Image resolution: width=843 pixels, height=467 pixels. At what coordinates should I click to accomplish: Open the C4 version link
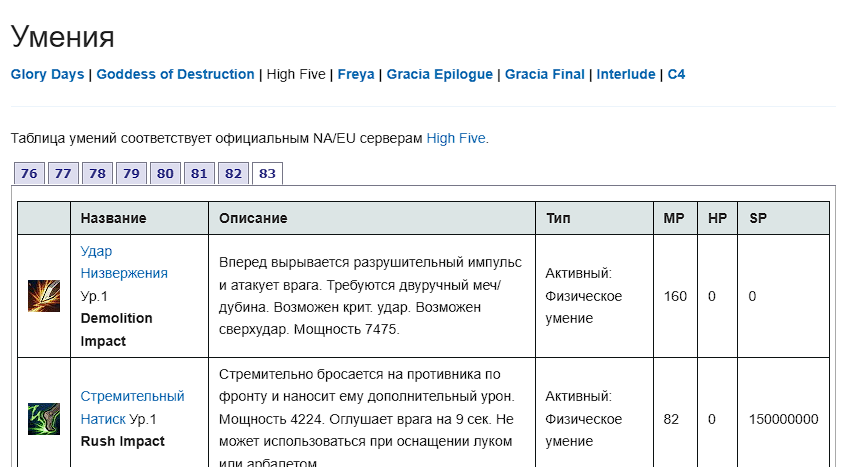676,74
